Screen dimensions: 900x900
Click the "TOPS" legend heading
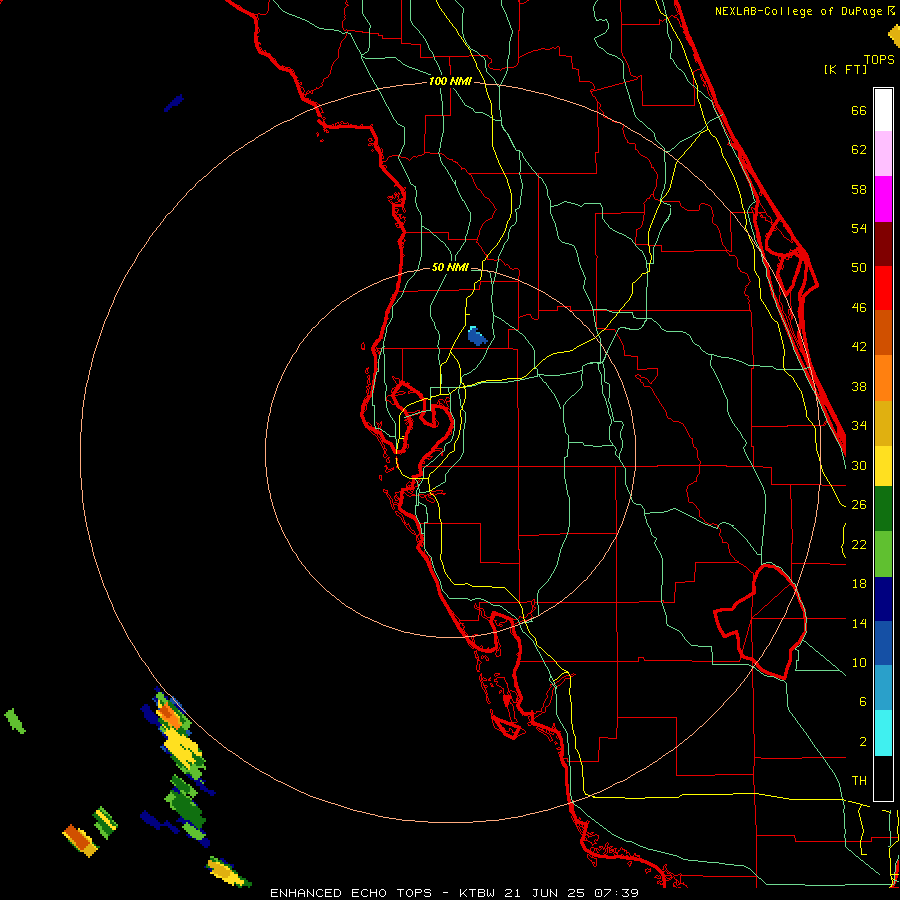(x=879, y=59)
